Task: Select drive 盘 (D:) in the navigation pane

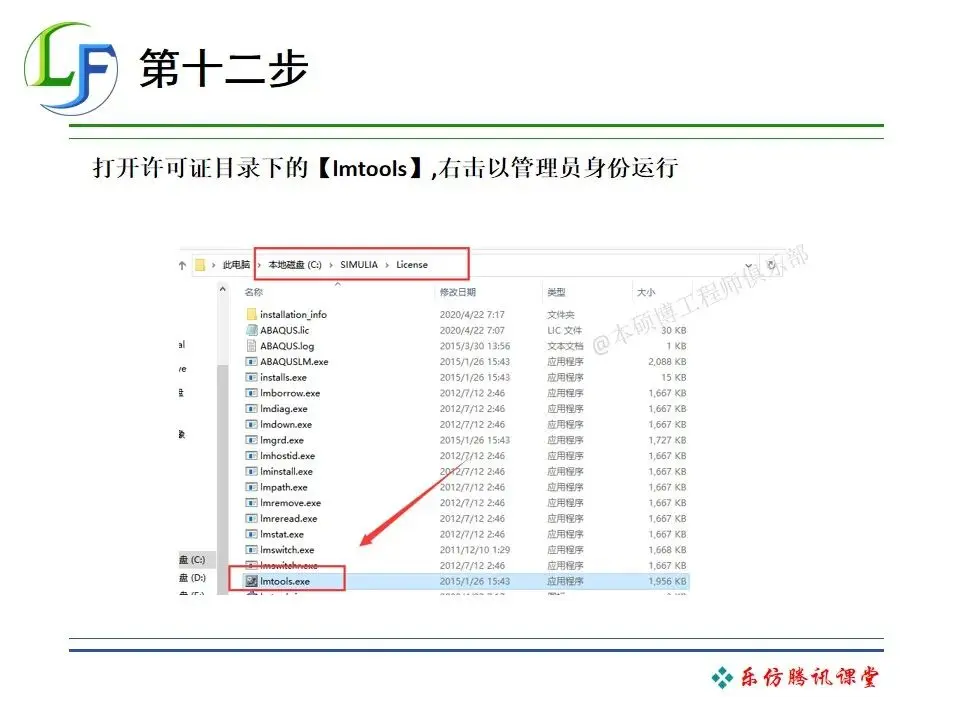Action: click(192, 577)
